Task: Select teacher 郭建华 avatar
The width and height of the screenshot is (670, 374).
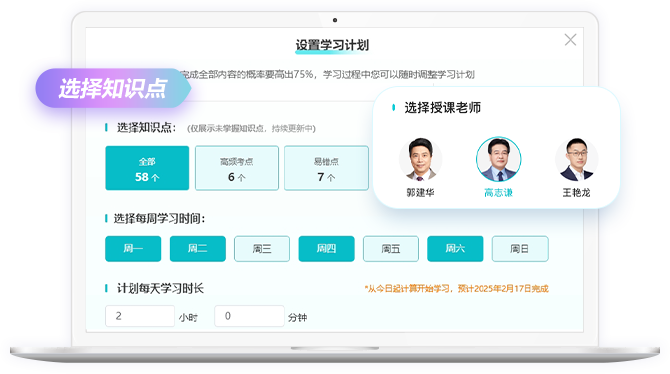Action: click(x=420, y=159)
